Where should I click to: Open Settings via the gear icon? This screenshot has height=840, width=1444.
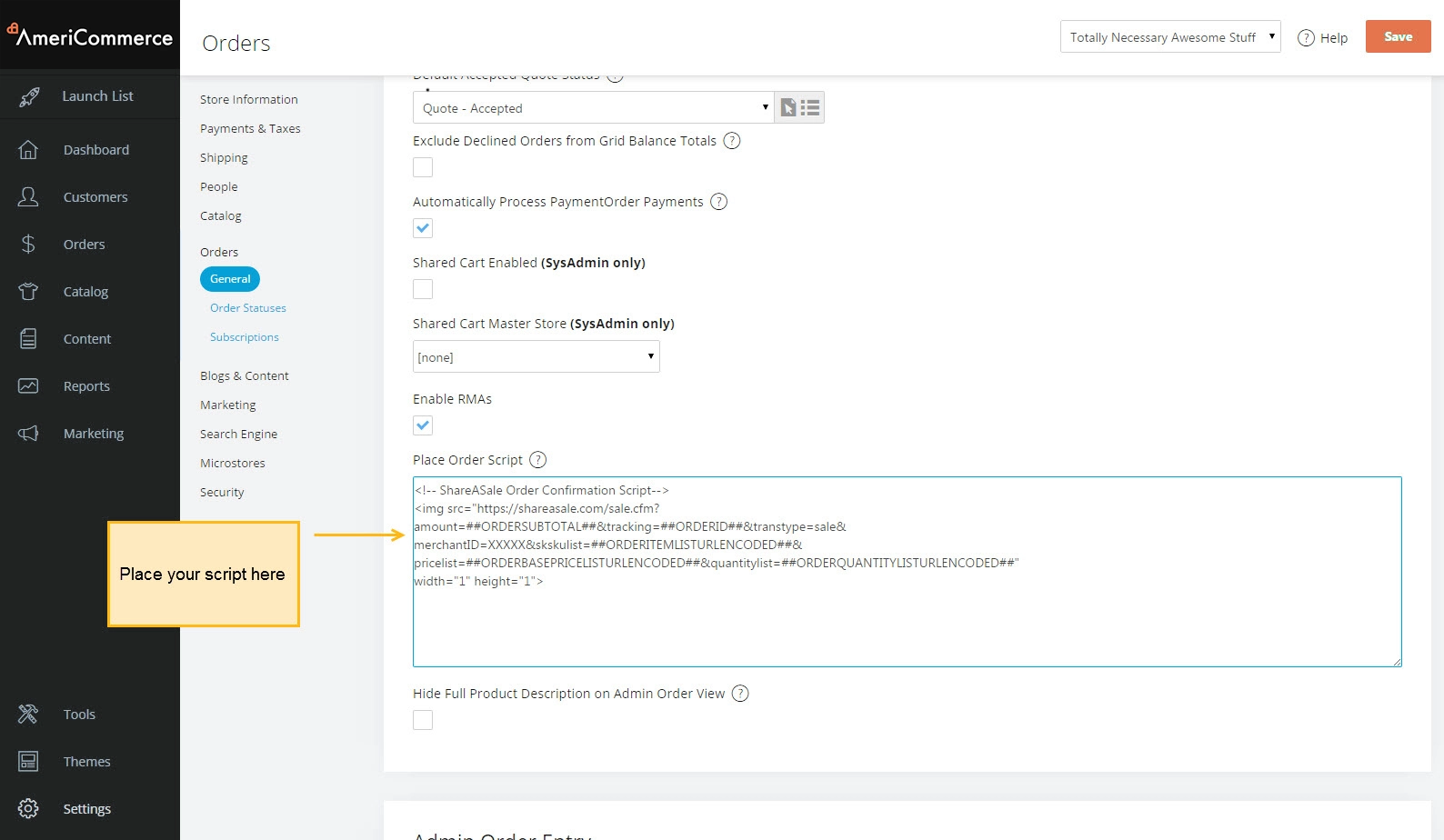(x=28, y=809)
